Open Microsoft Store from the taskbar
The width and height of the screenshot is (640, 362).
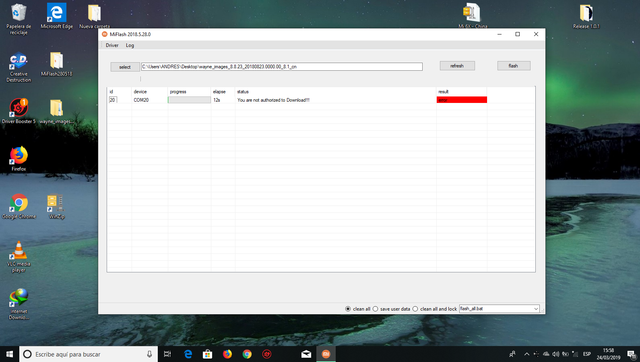pyautogui.click(x=207, y=354)
